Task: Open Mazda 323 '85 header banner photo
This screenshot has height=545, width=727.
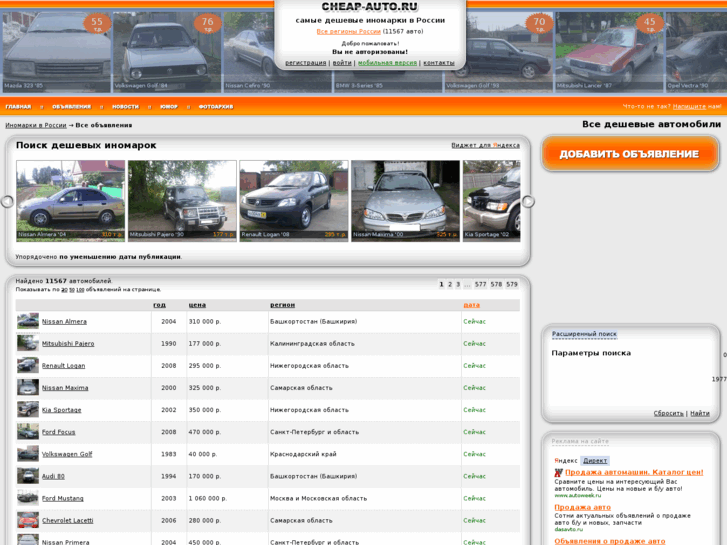Action: tap(57, 52)
